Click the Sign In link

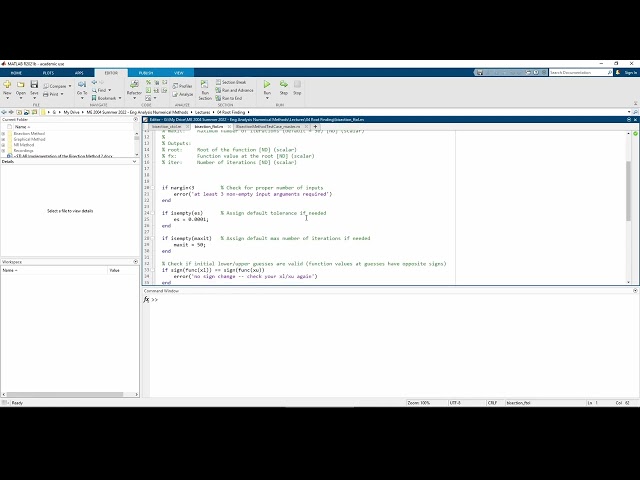(630, 73)
